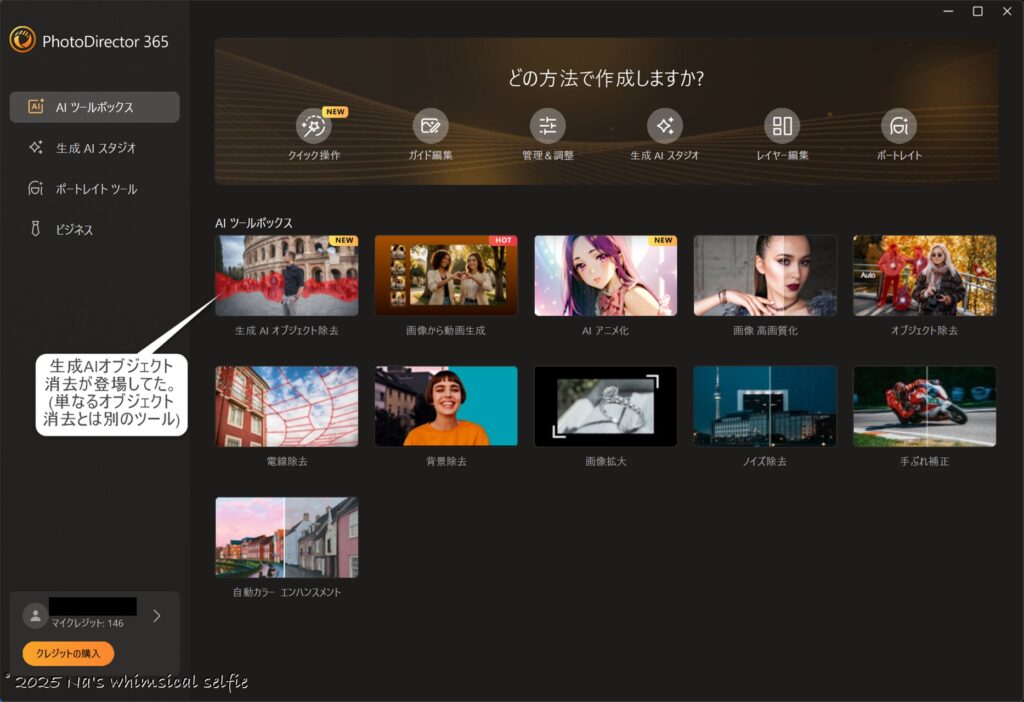The image size is (1024, 702).
Task: Click the 画像 高画質化 label text
Action: point(765,330)
